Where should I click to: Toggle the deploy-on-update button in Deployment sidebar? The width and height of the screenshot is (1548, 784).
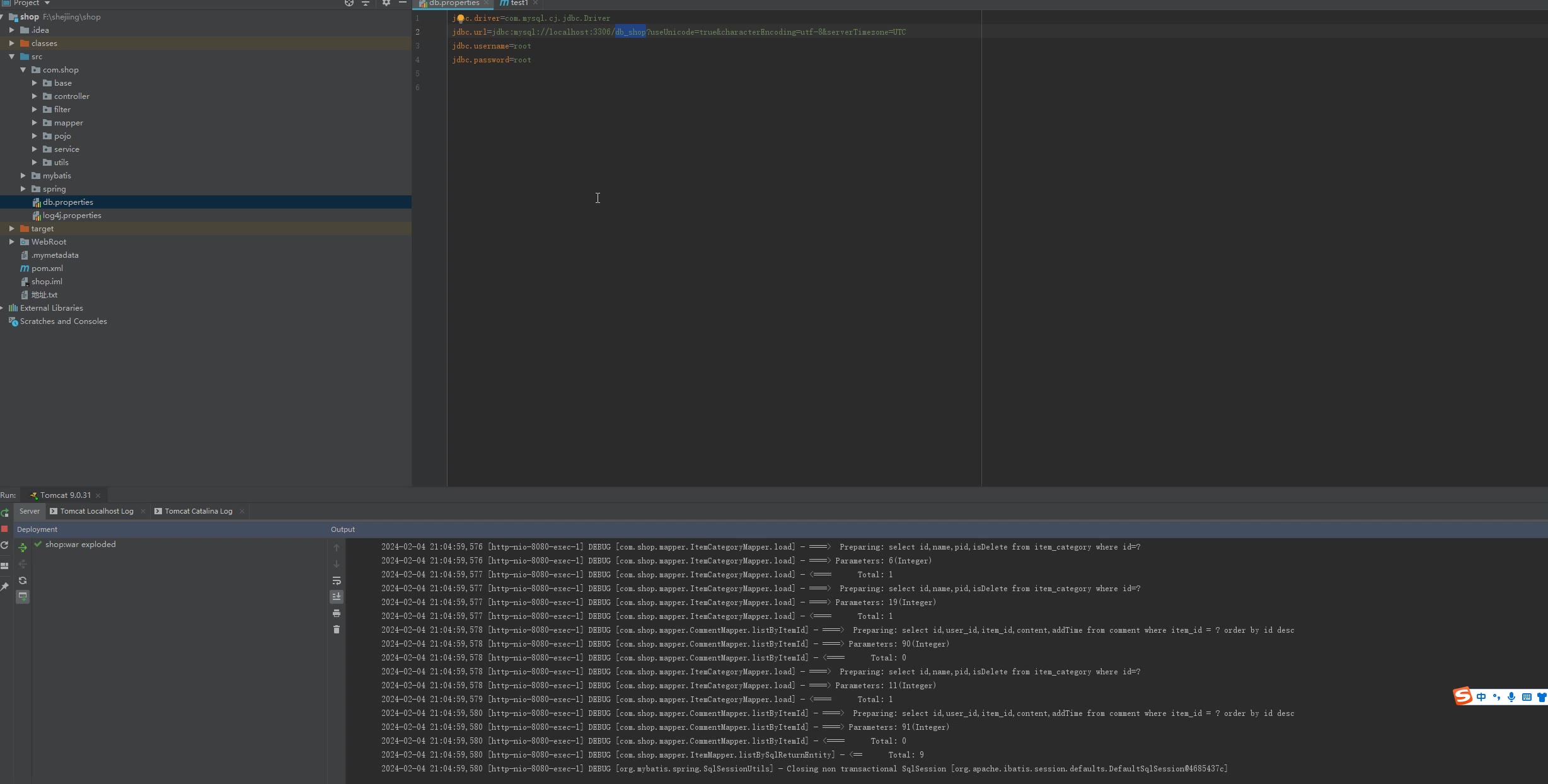pyautogui.click(x=23, y=596)
